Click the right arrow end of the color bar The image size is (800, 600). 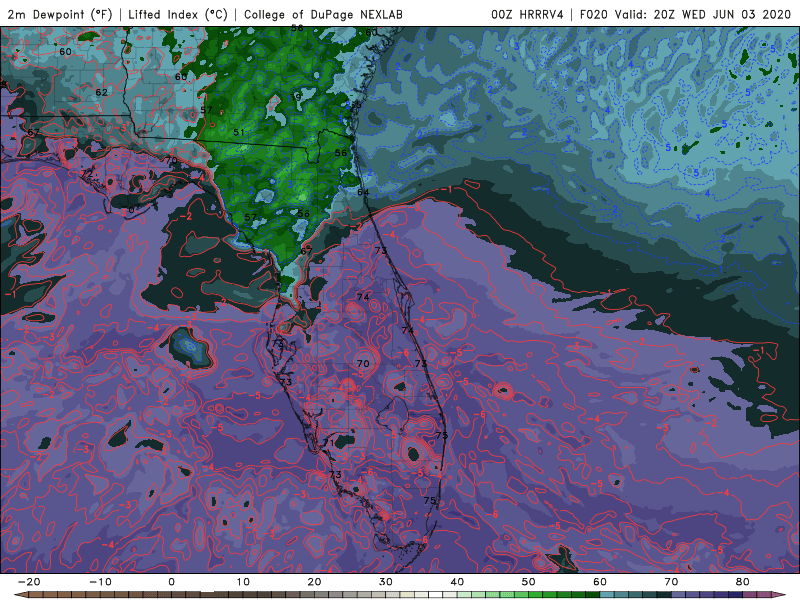(x=778, y=595)
